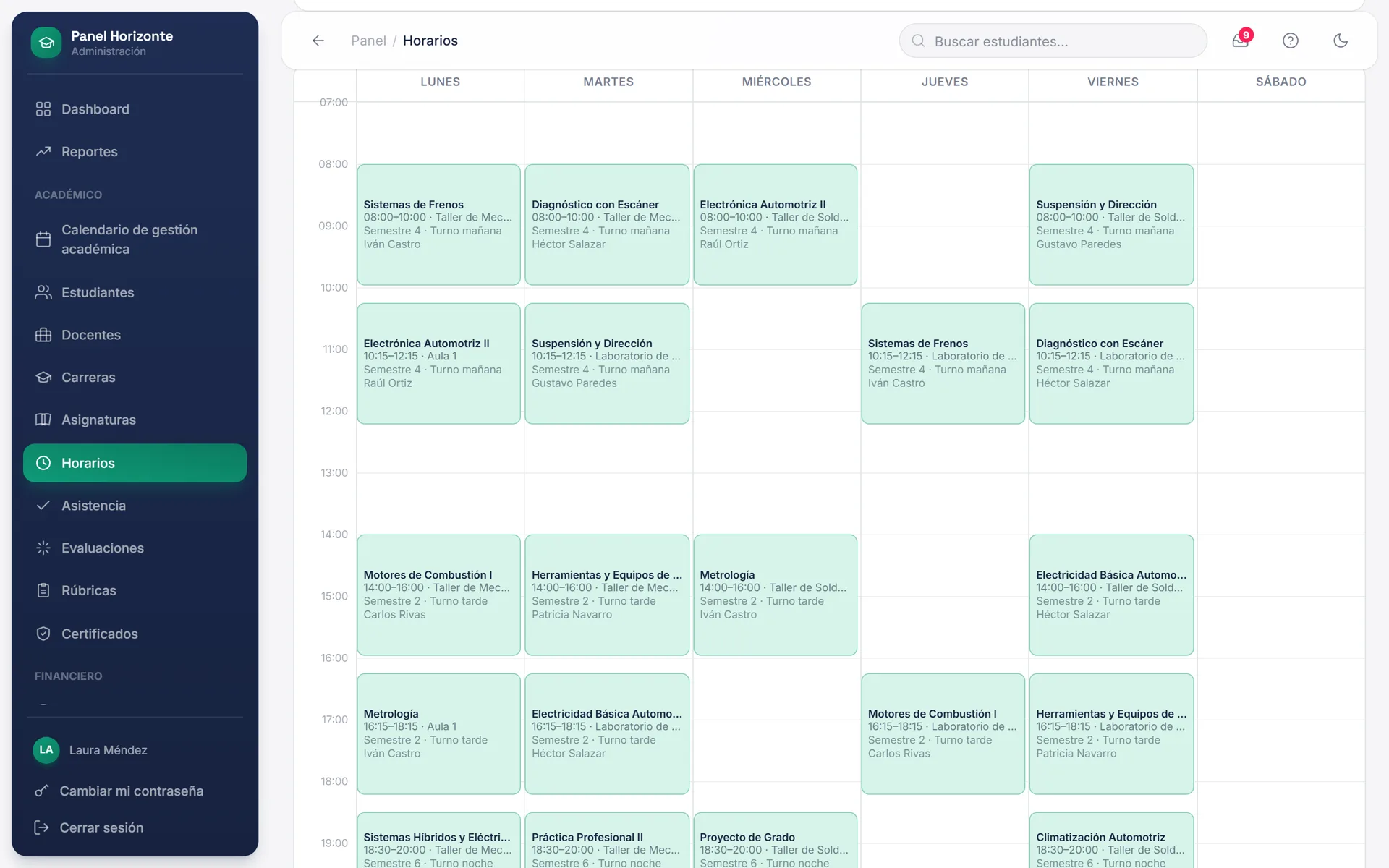Open Monday's Sistemas de Frenos class block

(438, 225)
